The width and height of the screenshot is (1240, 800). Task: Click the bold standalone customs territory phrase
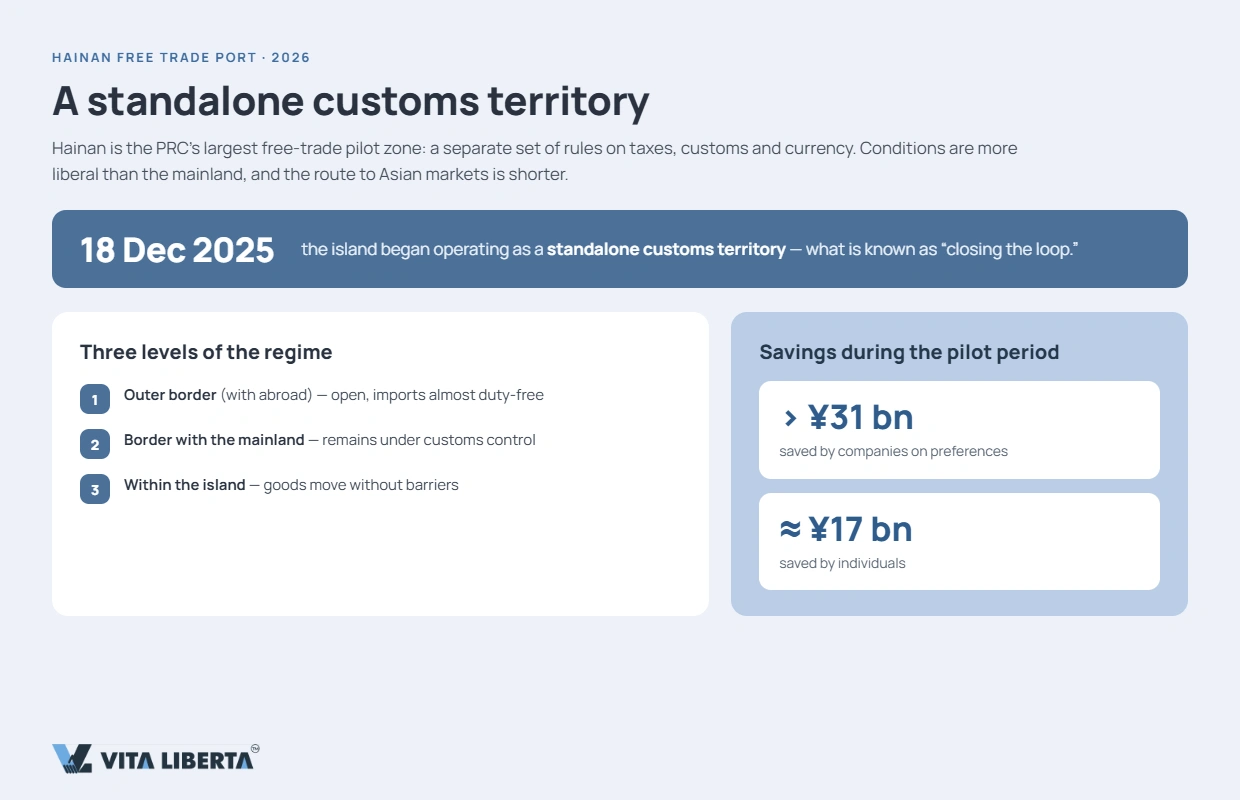click(x=666, y=249)
